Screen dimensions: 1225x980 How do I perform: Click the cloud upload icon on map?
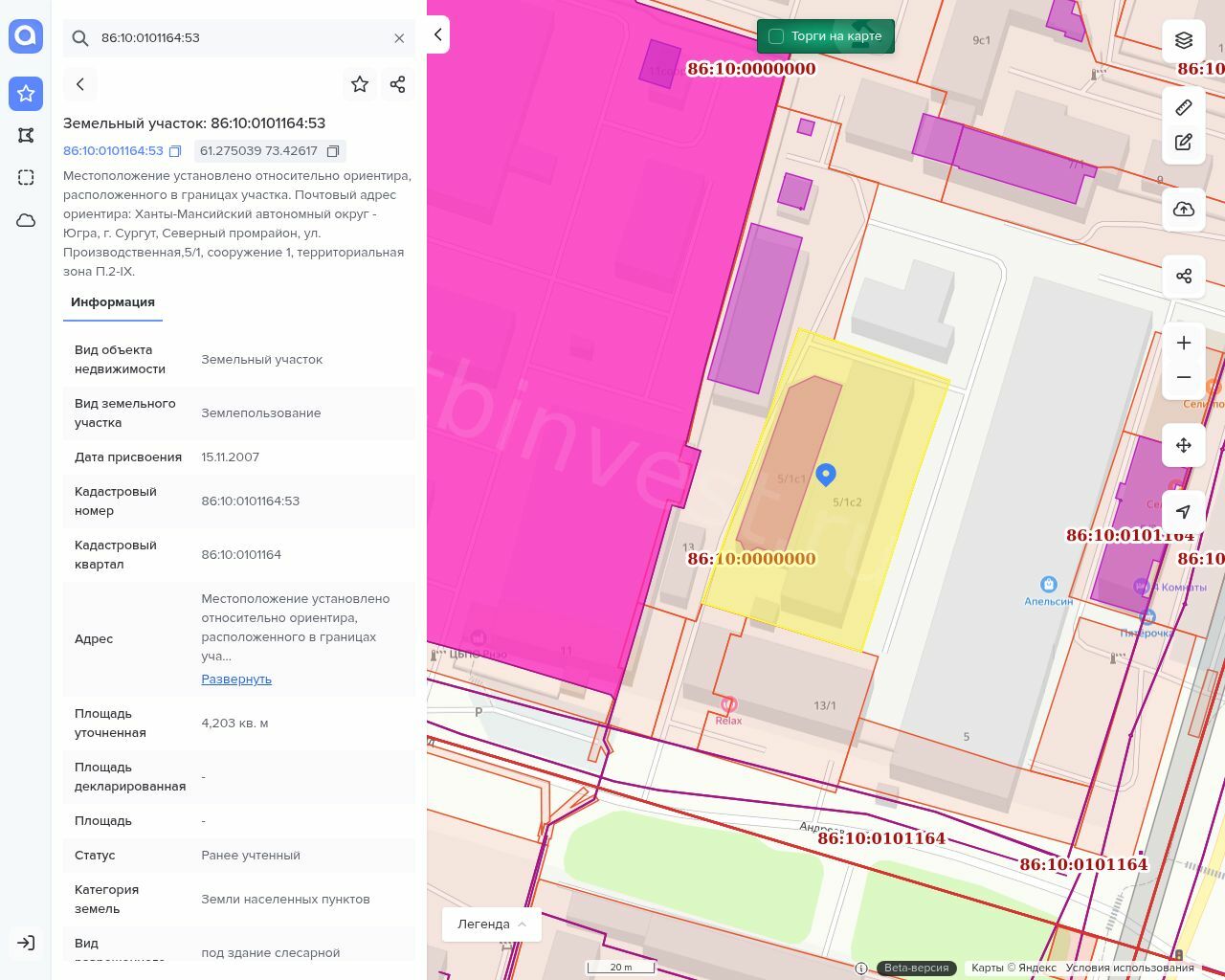pos(1184,210)
